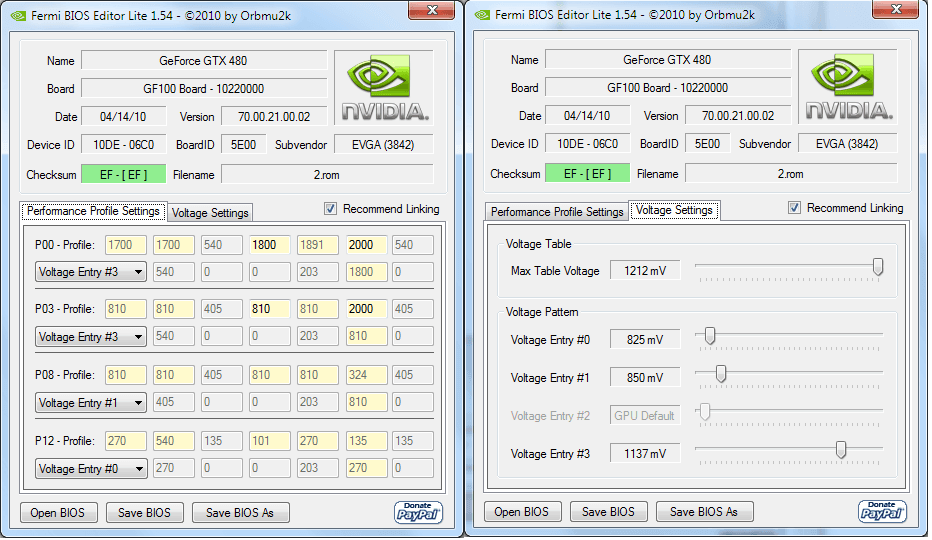
Task: Click the Subvendor EVGA field in left window
Action: (383, 145)
